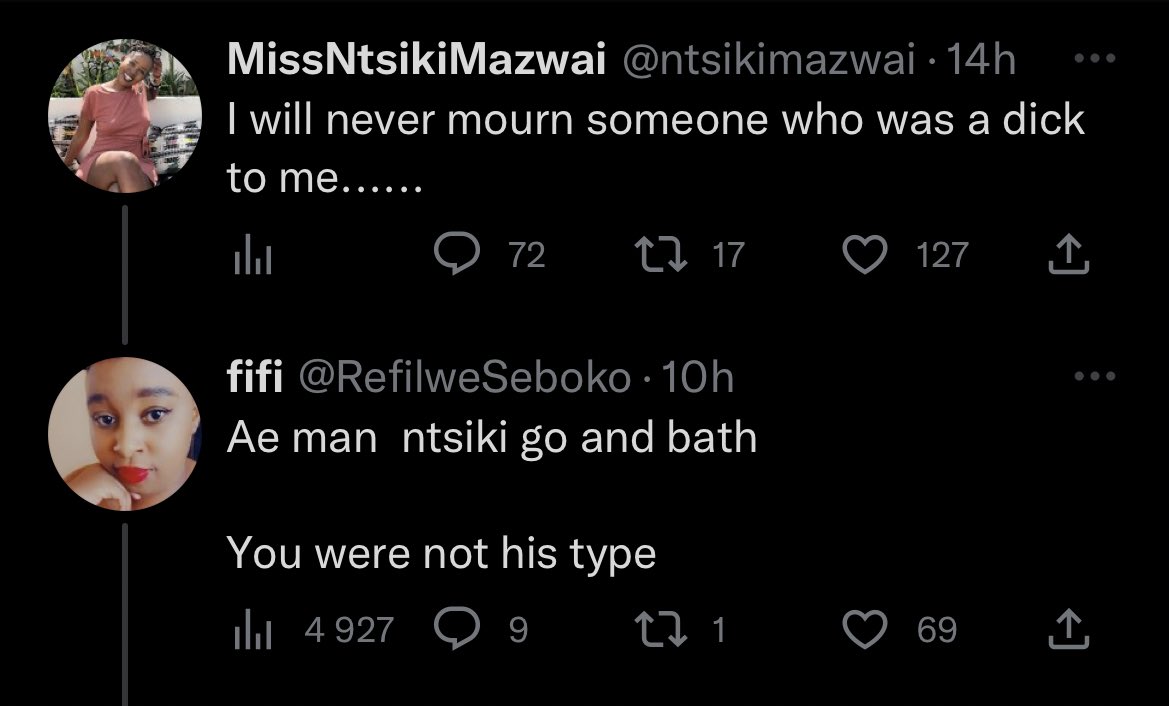
Task: Open the 10h timestamp of fifi's reply
Action: [697, 376]
